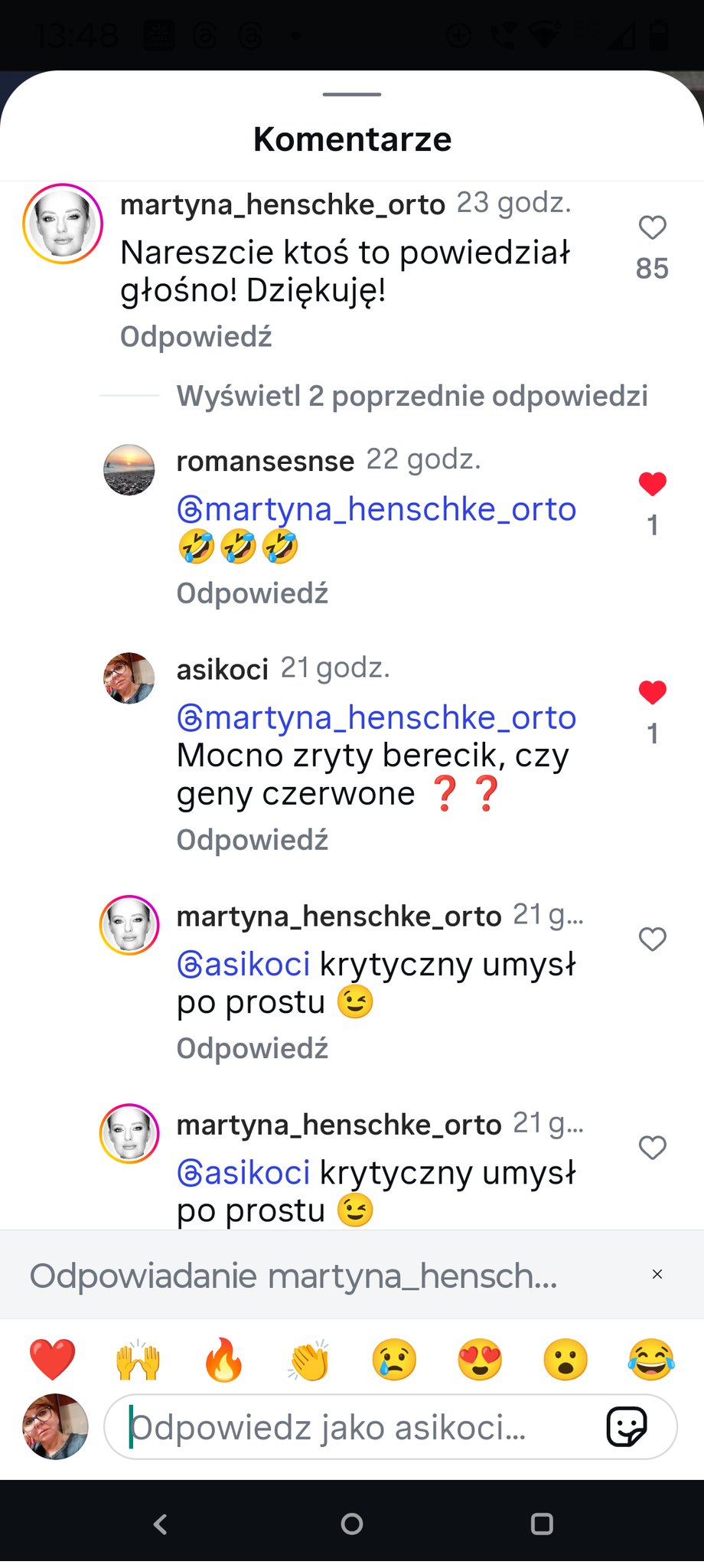Focus the "Odpowiedz jako asikoci" text field
This screenshot has height=1568, width=704.
pyautogui.click(x=352, y=1427)
